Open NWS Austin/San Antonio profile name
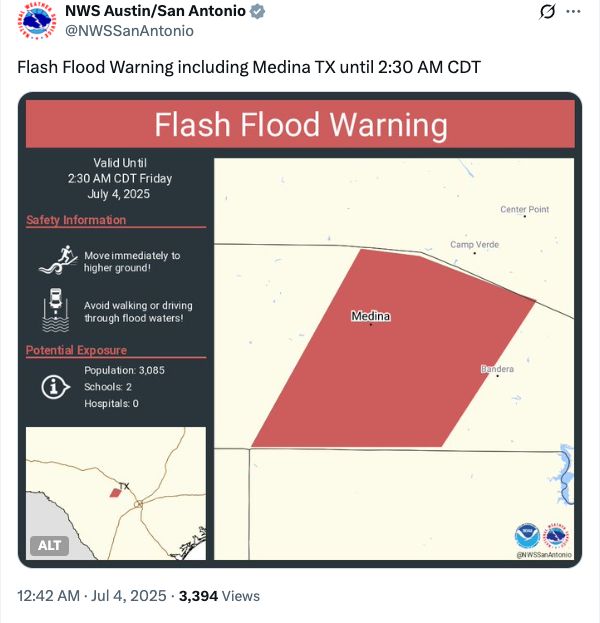600x623 pixels. 155,11
